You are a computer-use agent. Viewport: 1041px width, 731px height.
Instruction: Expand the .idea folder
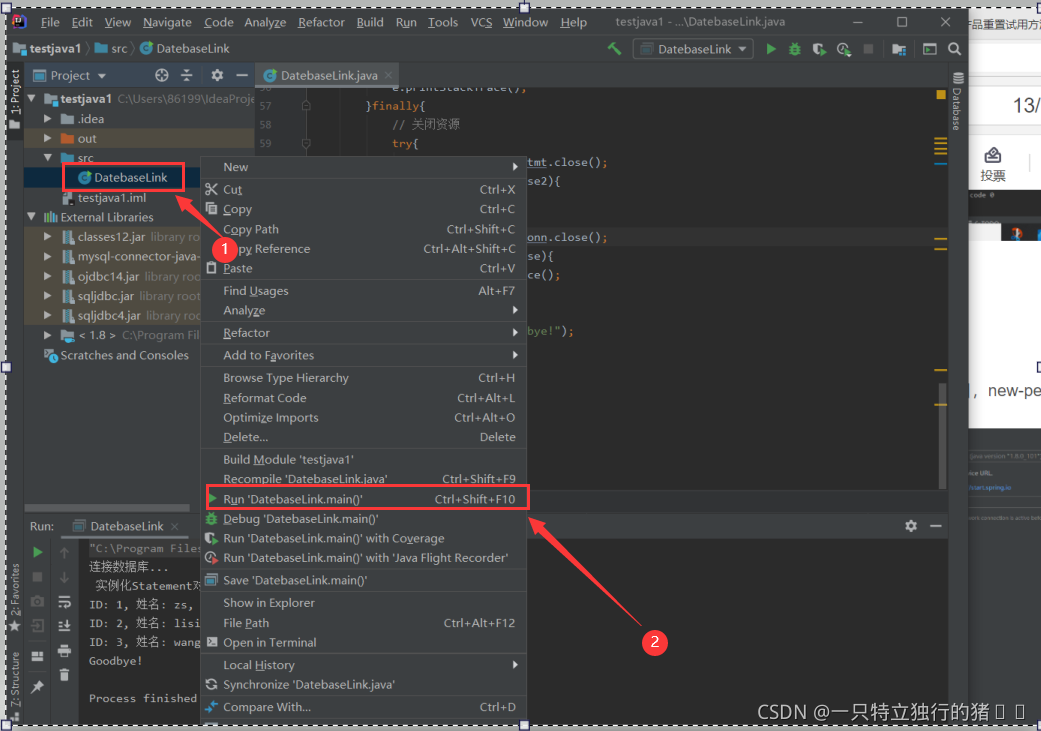47,119
